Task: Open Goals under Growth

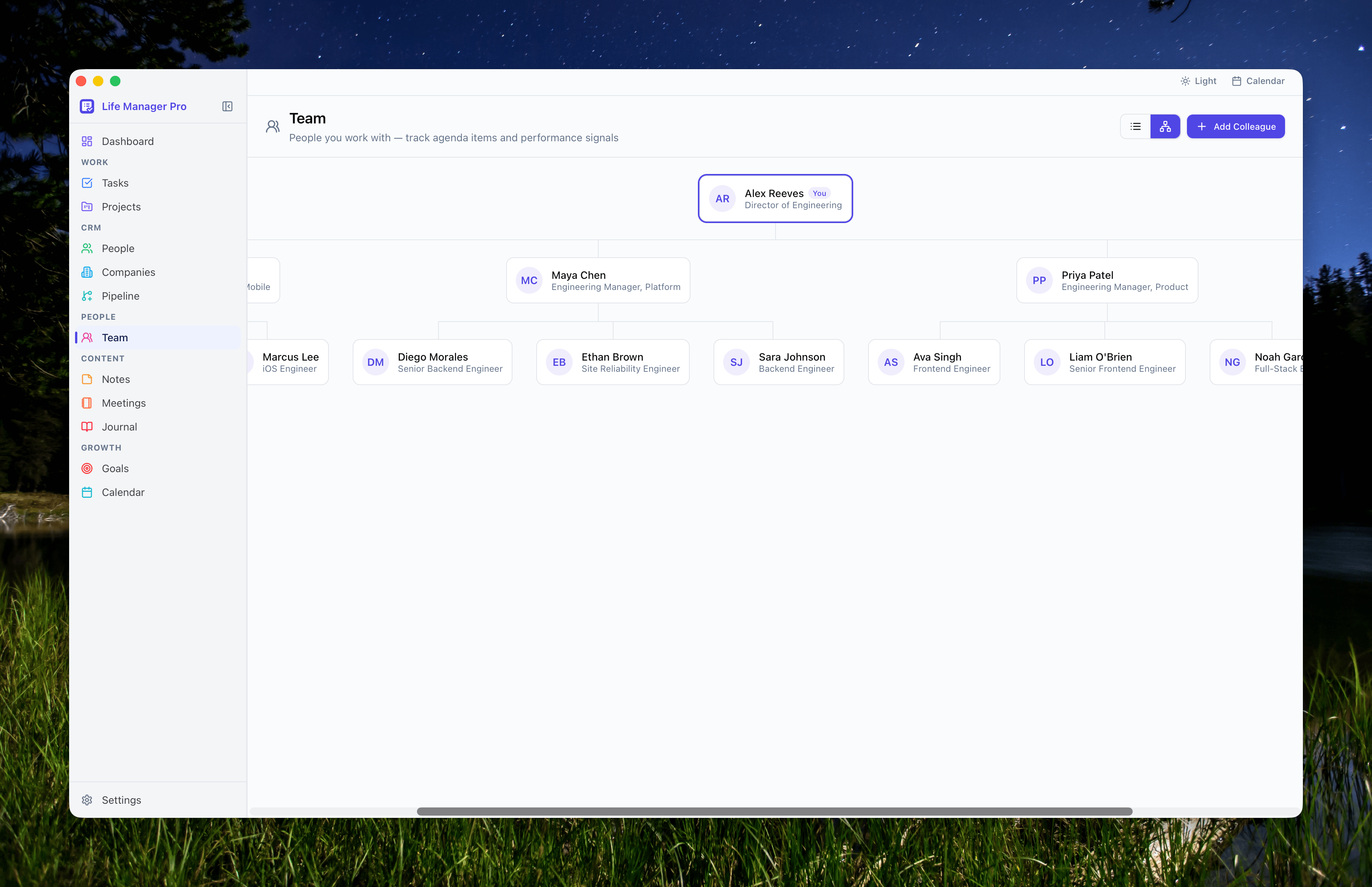Action: click(x=158, y=468)
